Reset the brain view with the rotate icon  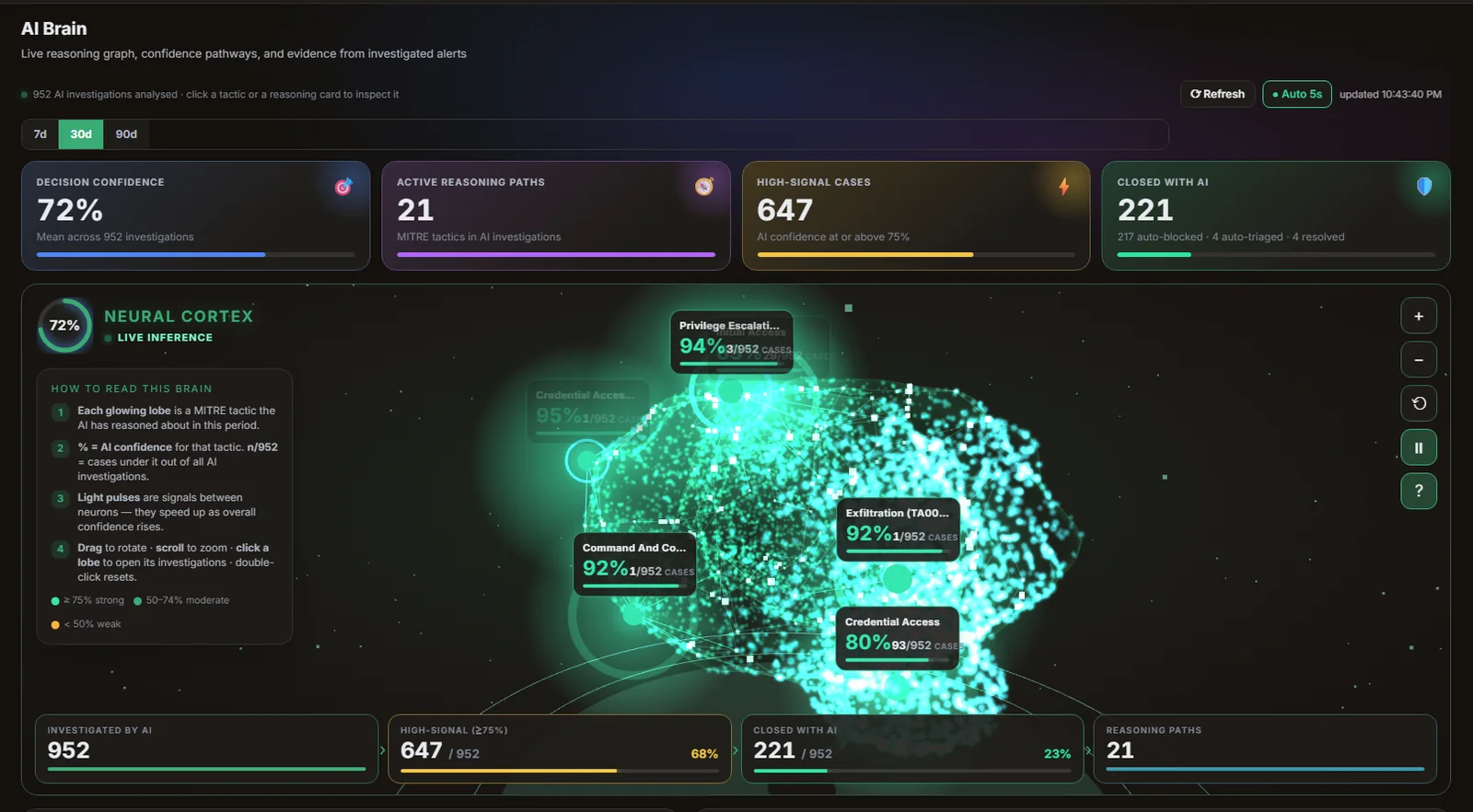tap(1419, 403)
